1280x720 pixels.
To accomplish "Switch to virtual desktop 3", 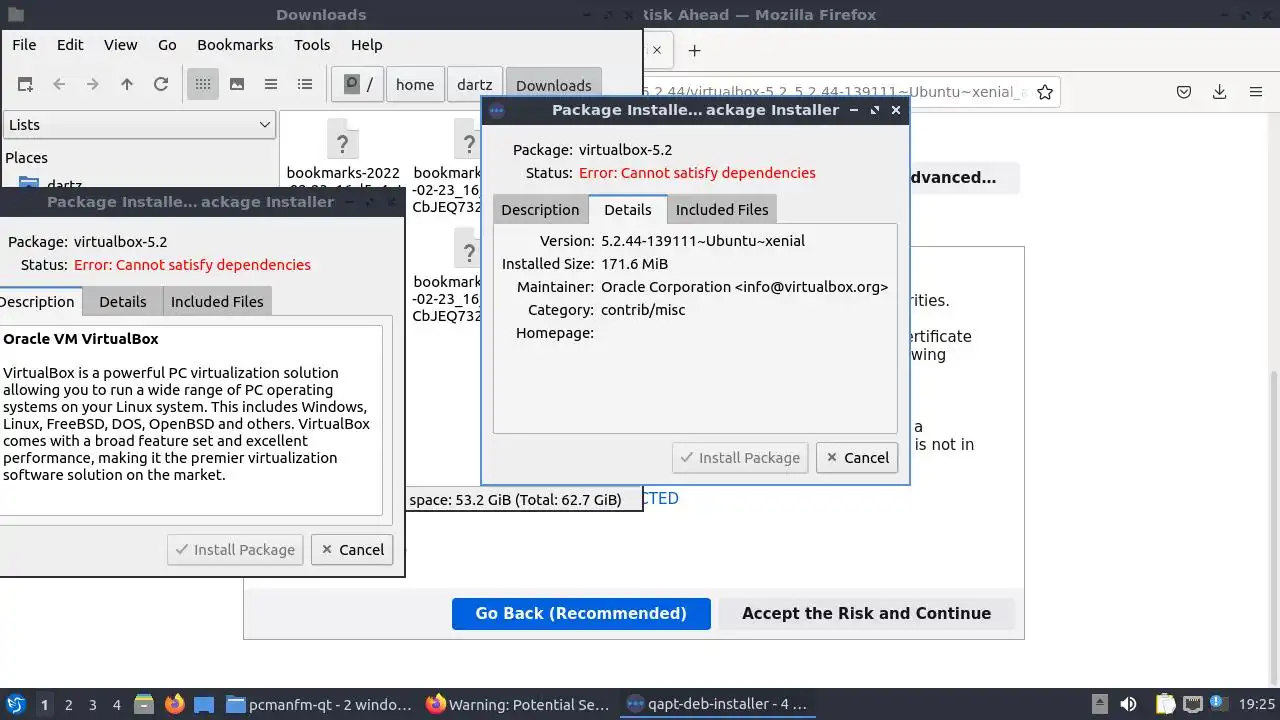I will 93,705.
